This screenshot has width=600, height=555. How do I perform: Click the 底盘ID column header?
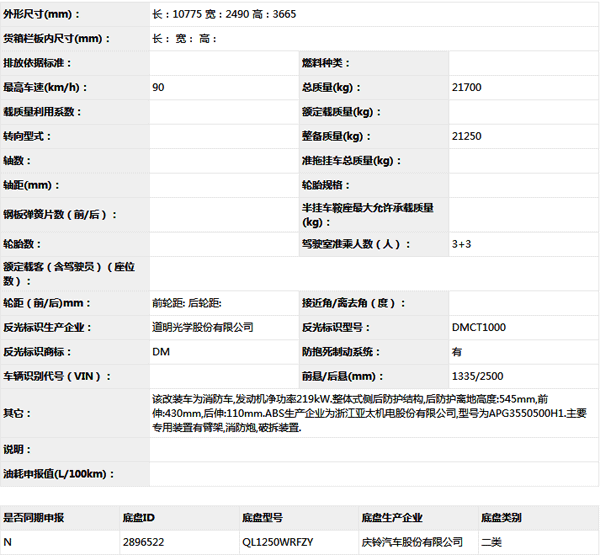(139, 517)
